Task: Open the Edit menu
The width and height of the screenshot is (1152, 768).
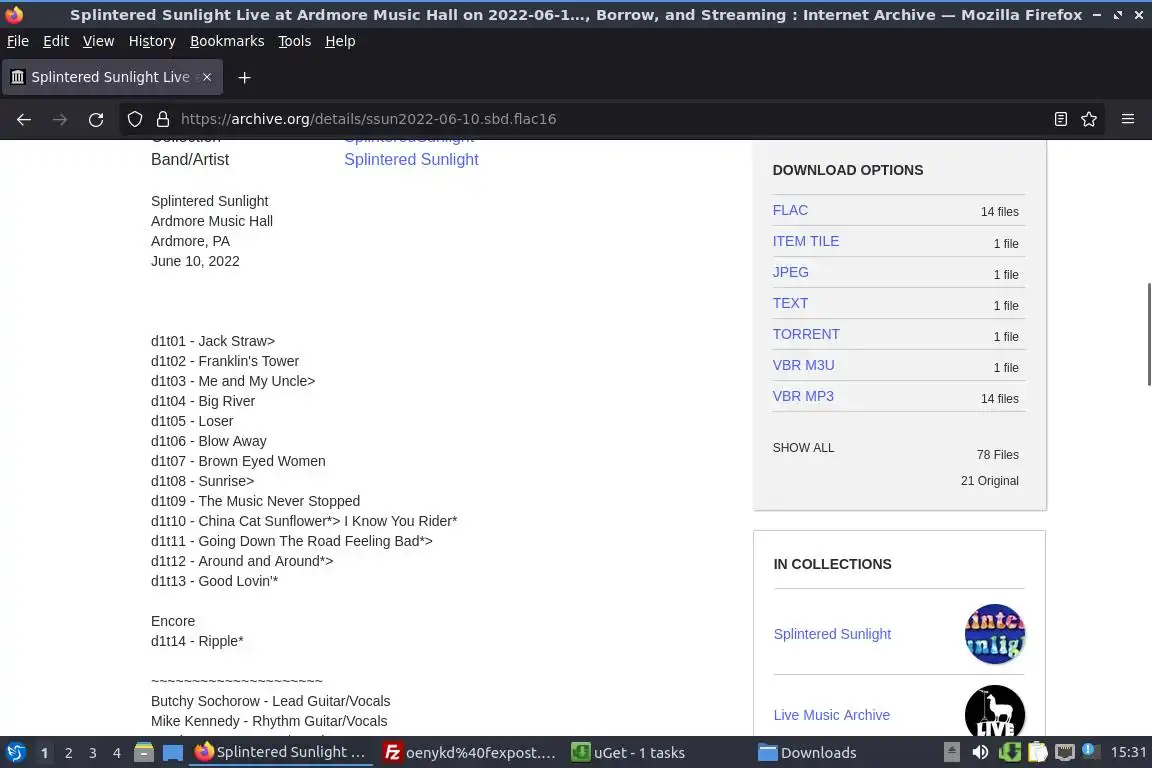Action: 56,41
